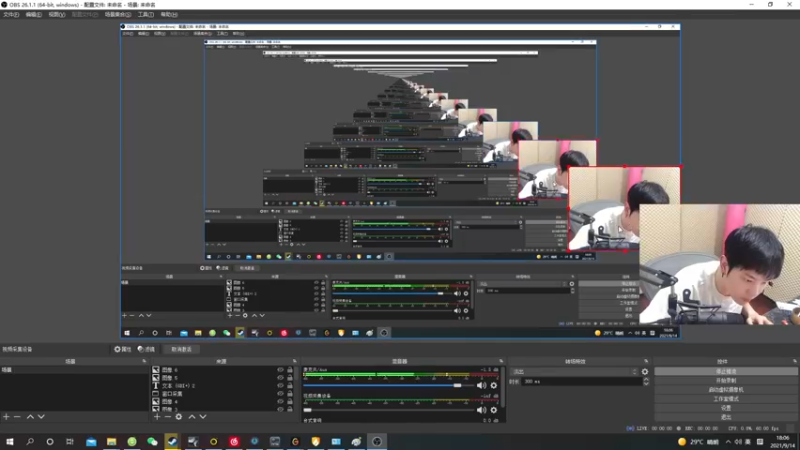Show hidden system tray icons chevron
This screenshot has height=450, width=800.
(x=728, y=442)
